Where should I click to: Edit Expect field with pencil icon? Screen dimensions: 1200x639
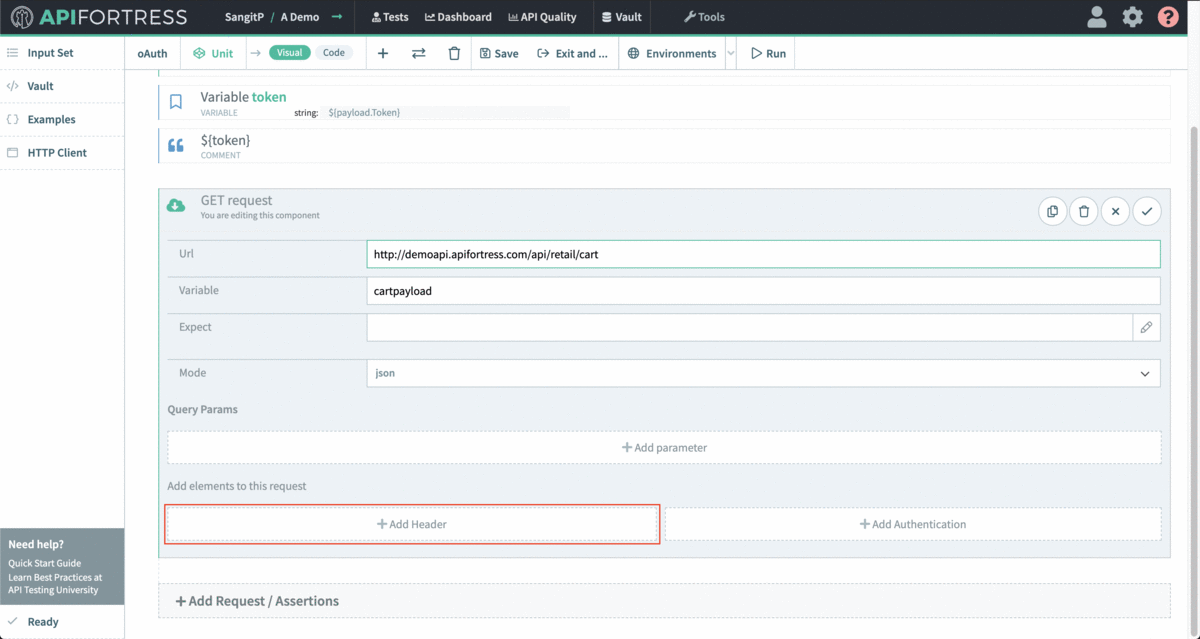pyautogui.click(x=1146, y=327)
